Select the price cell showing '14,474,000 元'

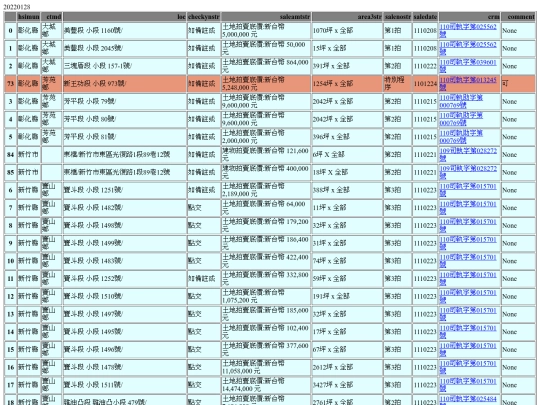coord(266,385)
